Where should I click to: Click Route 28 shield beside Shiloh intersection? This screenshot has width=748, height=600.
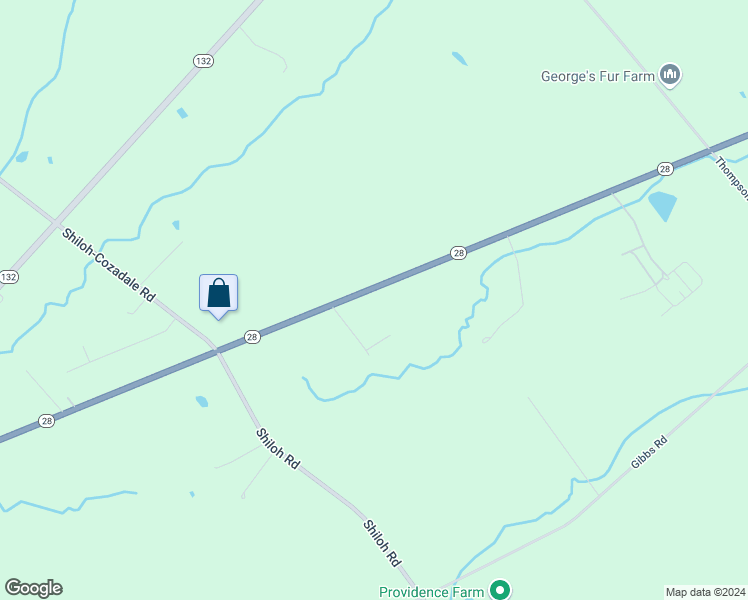(x=252, y=337)
